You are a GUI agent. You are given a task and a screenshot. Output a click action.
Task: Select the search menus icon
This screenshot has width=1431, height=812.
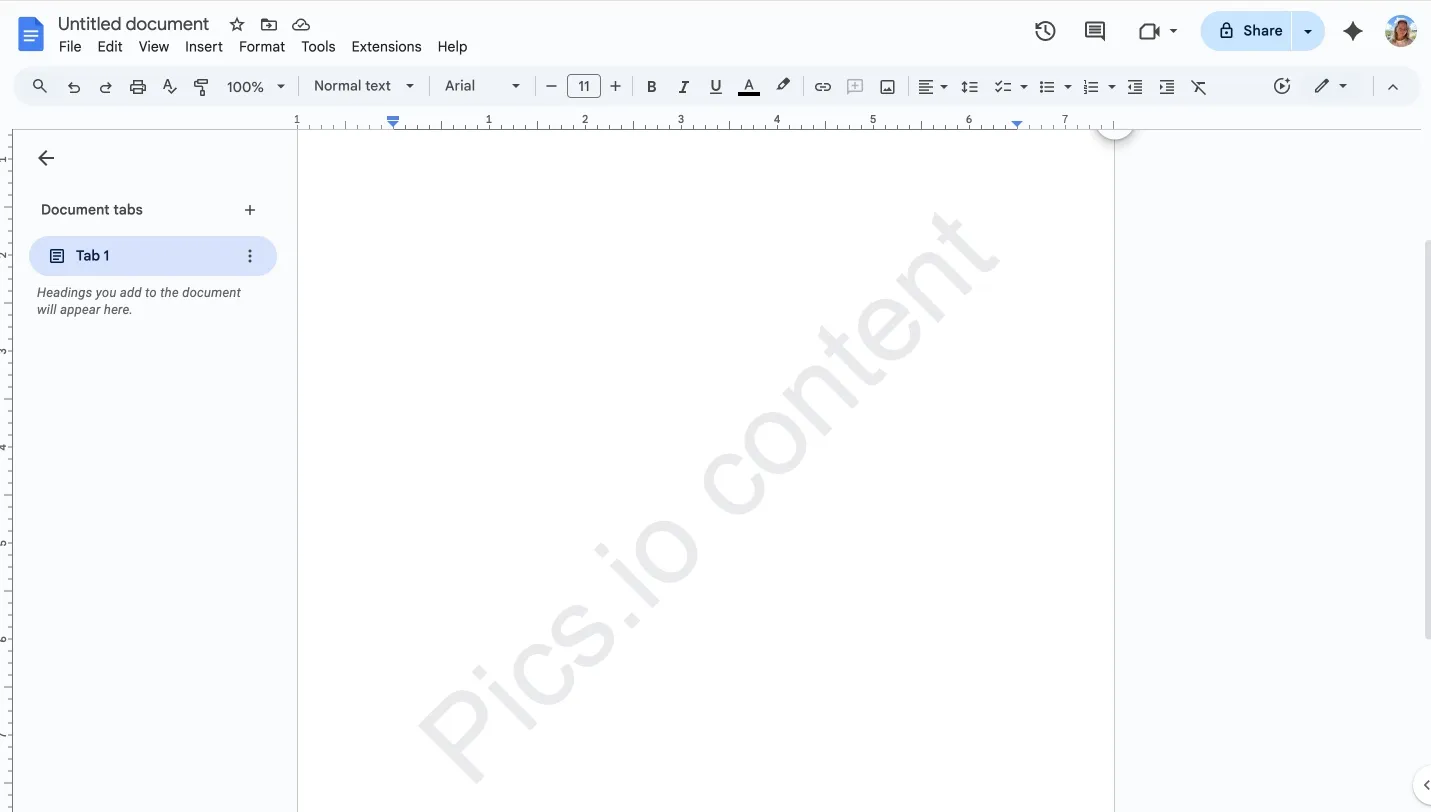point(39,86)
